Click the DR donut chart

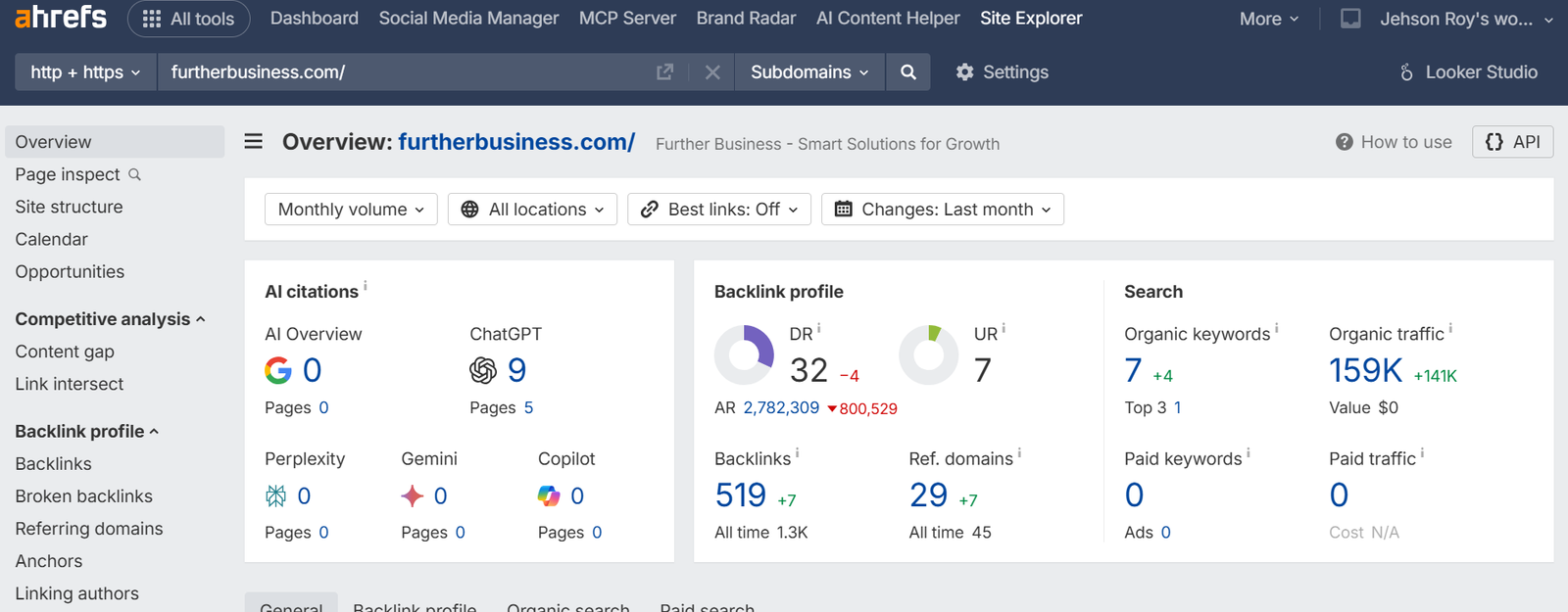point(745,354)
